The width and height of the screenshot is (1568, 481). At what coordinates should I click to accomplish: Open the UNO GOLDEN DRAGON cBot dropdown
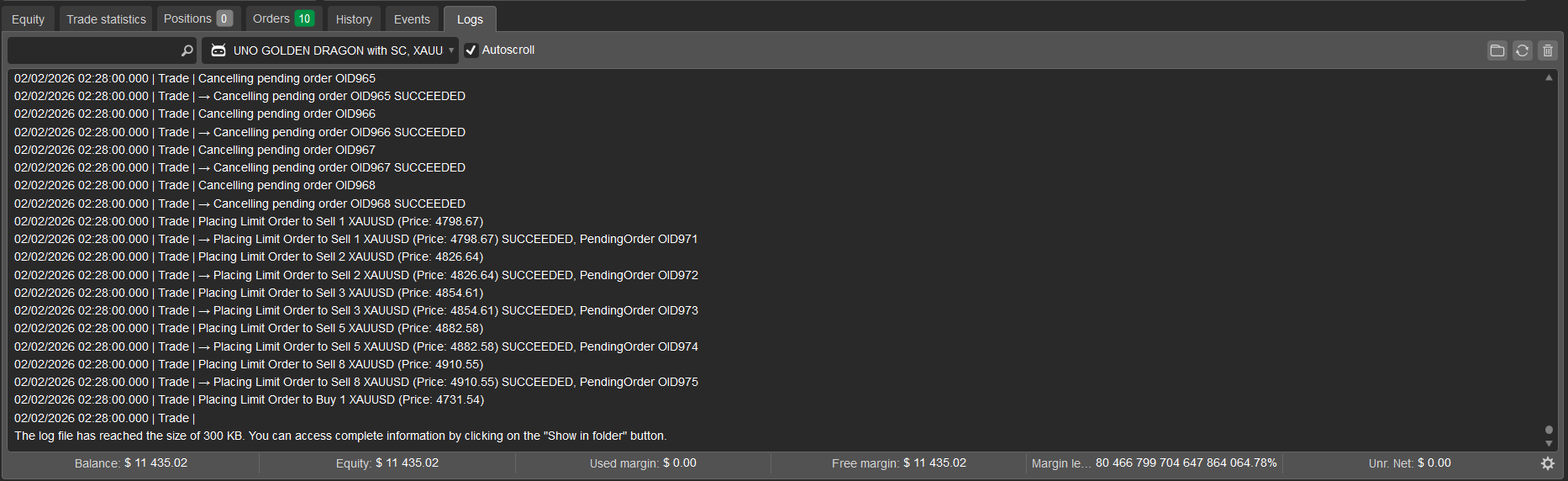tap(330, 50)
